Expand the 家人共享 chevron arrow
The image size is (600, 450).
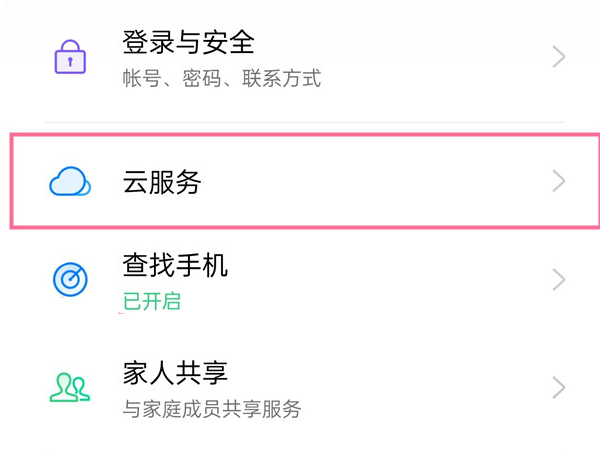coord(559,388)
